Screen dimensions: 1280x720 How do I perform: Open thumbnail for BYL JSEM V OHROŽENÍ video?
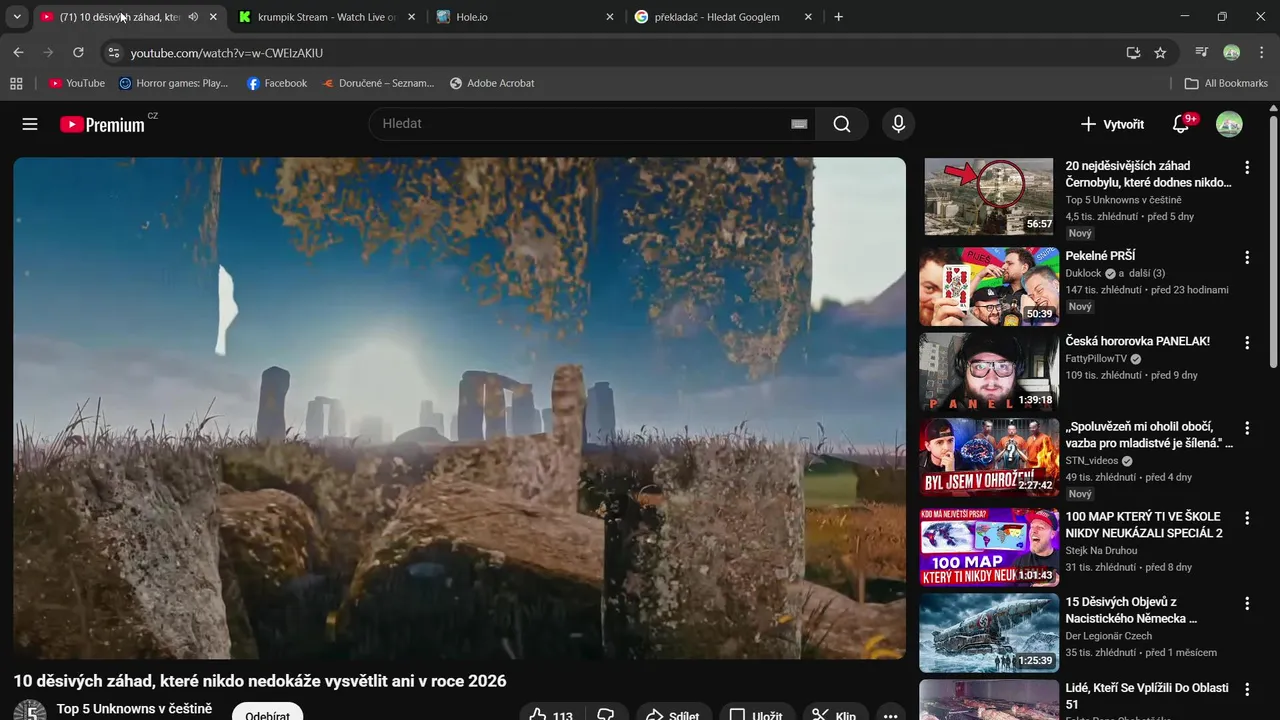tap(989, 457)
